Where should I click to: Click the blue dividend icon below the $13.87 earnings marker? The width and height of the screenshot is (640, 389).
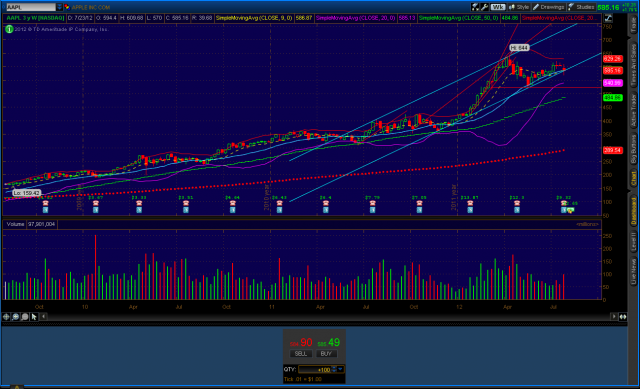[470, 210]
